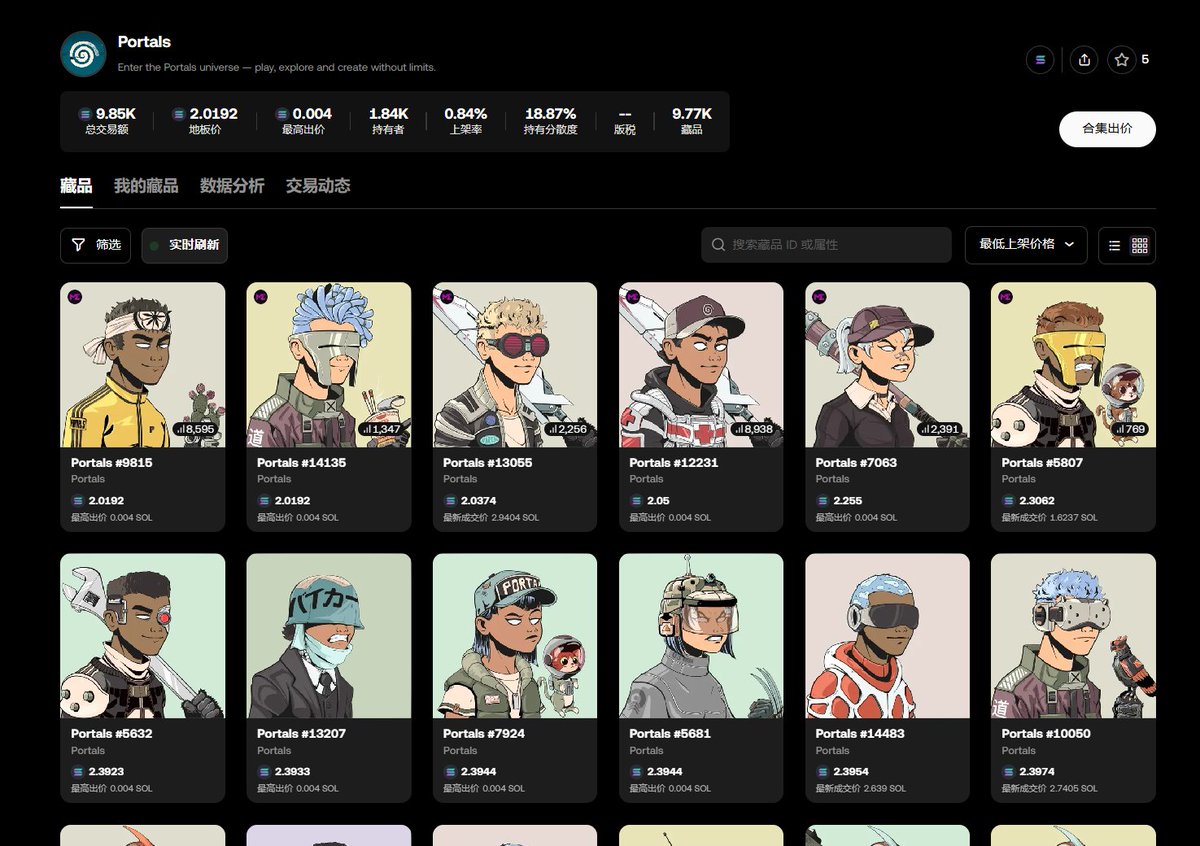This screenshot has height=846, width=1200.
Task: Open Portals #7063 artwork
Action: point(887,365)
